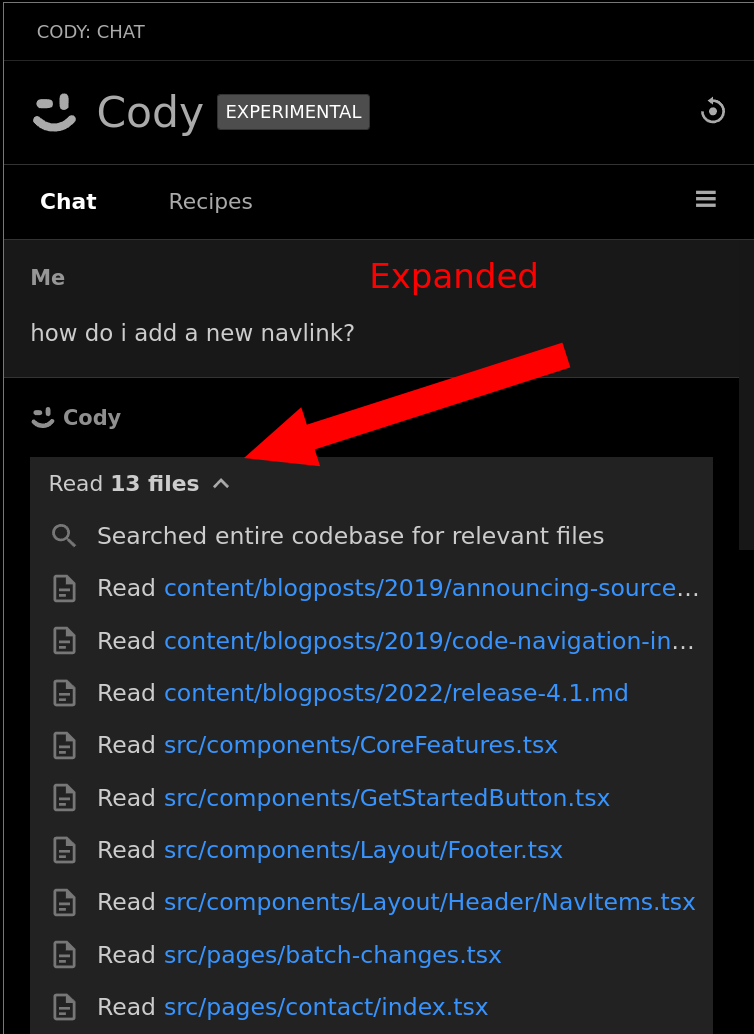This screenshot has width=754, height=1034.
Task: Click the reset chat circular arrow icon
Action: (712, 111)
